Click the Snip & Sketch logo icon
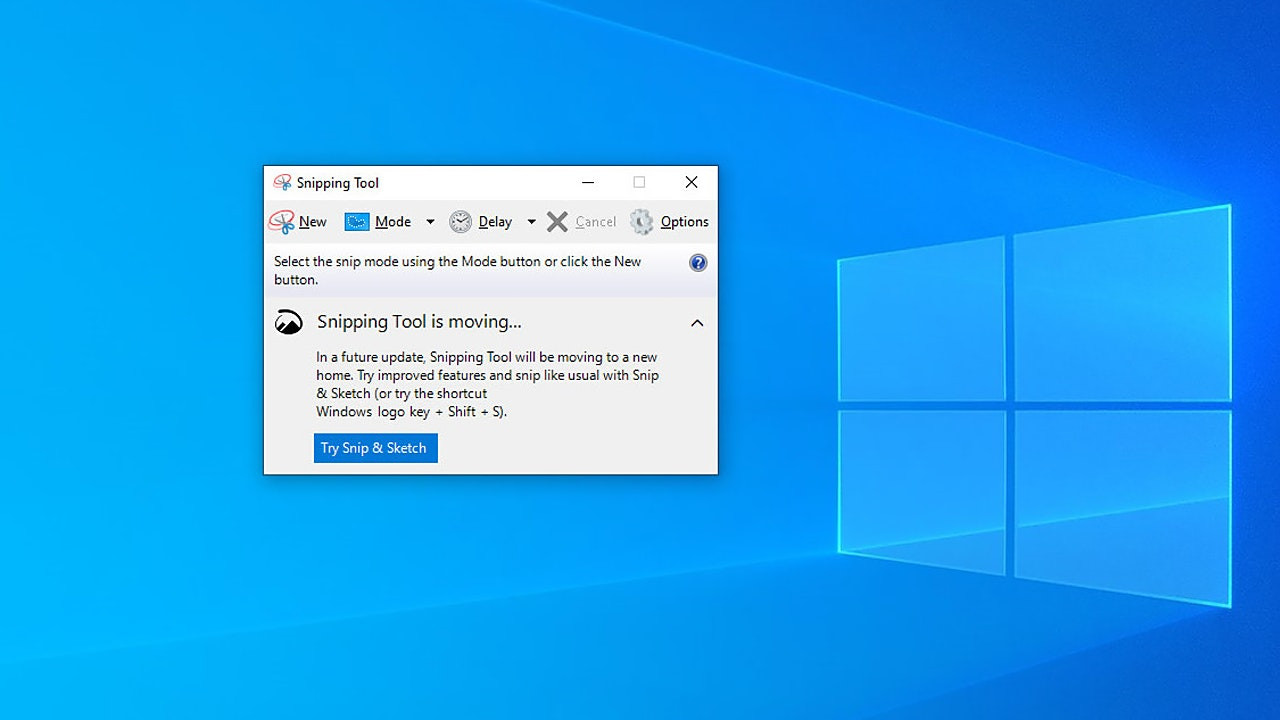This screenshot has height=720, width=1280. click(288, 322)
